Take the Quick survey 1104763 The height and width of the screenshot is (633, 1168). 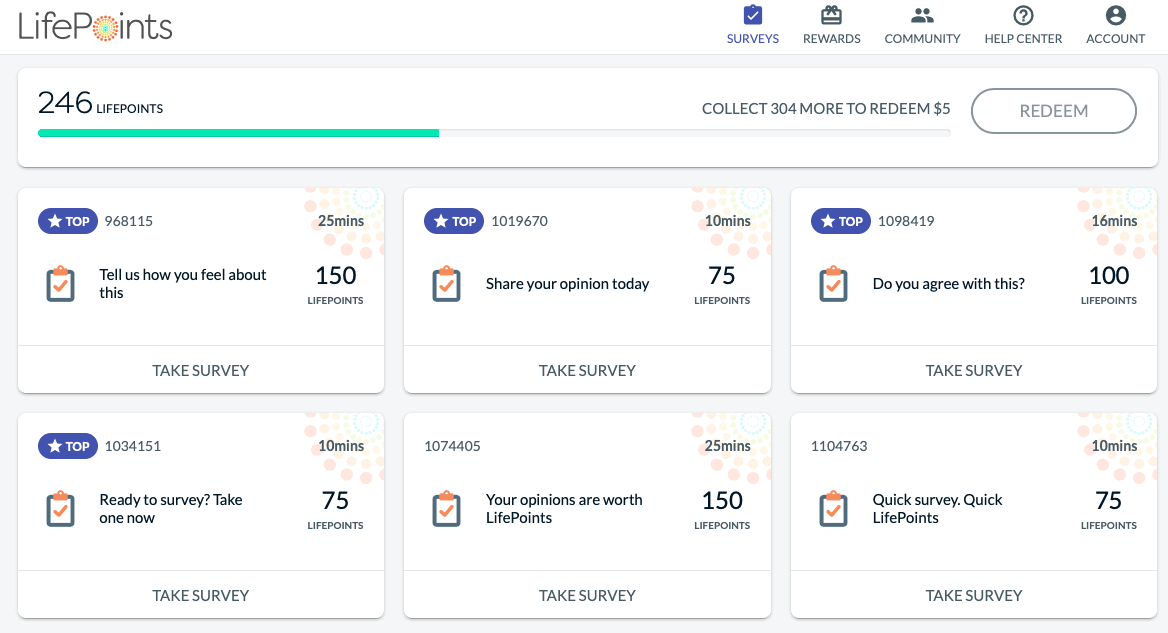(x=974, y=595)
